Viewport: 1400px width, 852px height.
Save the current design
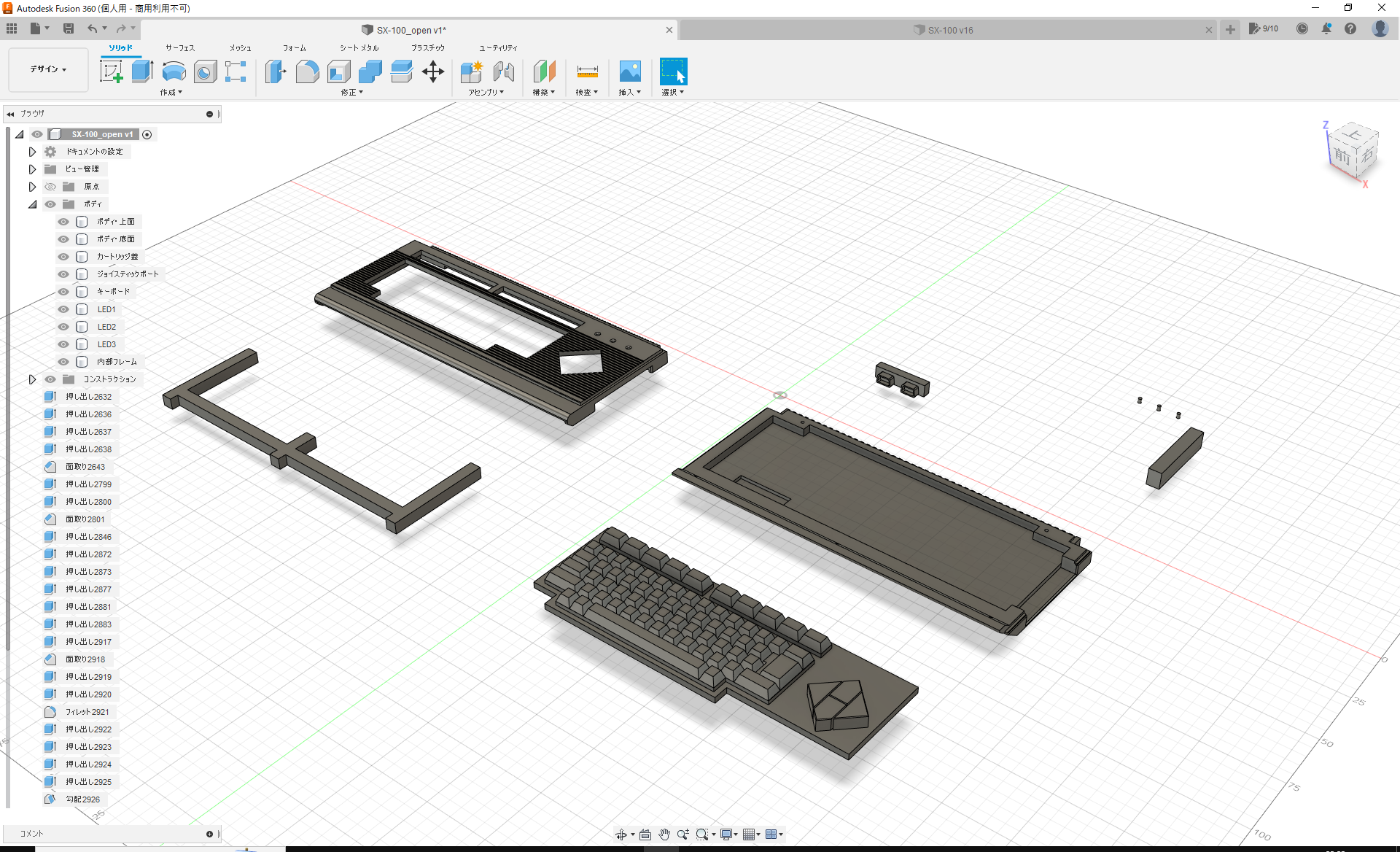point(69,28)
